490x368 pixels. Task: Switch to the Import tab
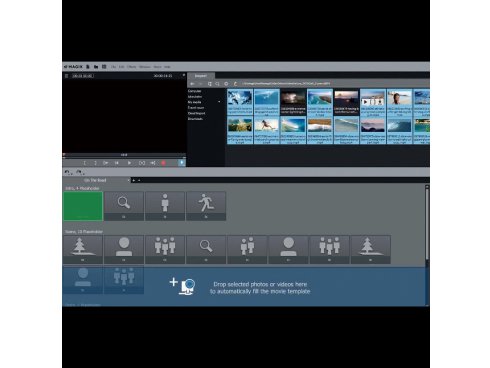click(x=200, y=76)
